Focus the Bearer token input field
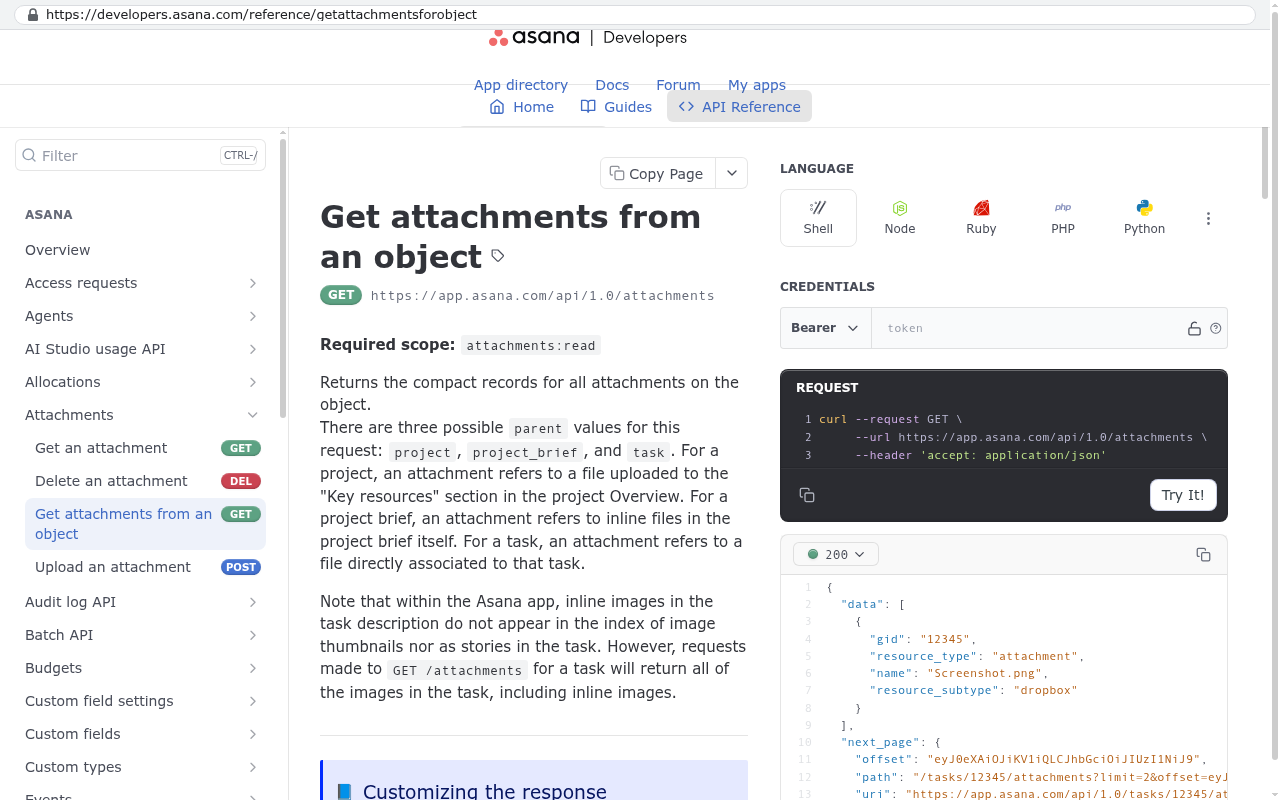Viewport: 1280px width, 800px height. [x=1028, y=328]
